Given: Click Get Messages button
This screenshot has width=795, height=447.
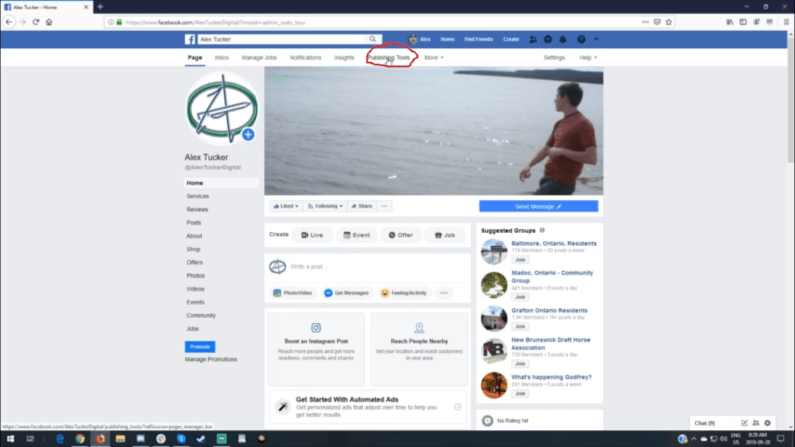Looking at the screenshot, I should pyautogui.click(x=347, y=293).
